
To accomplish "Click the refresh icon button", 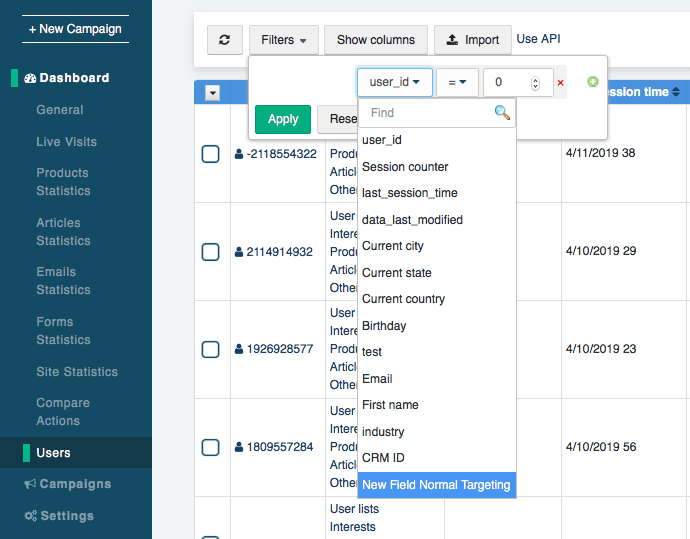I will point(224,40).
